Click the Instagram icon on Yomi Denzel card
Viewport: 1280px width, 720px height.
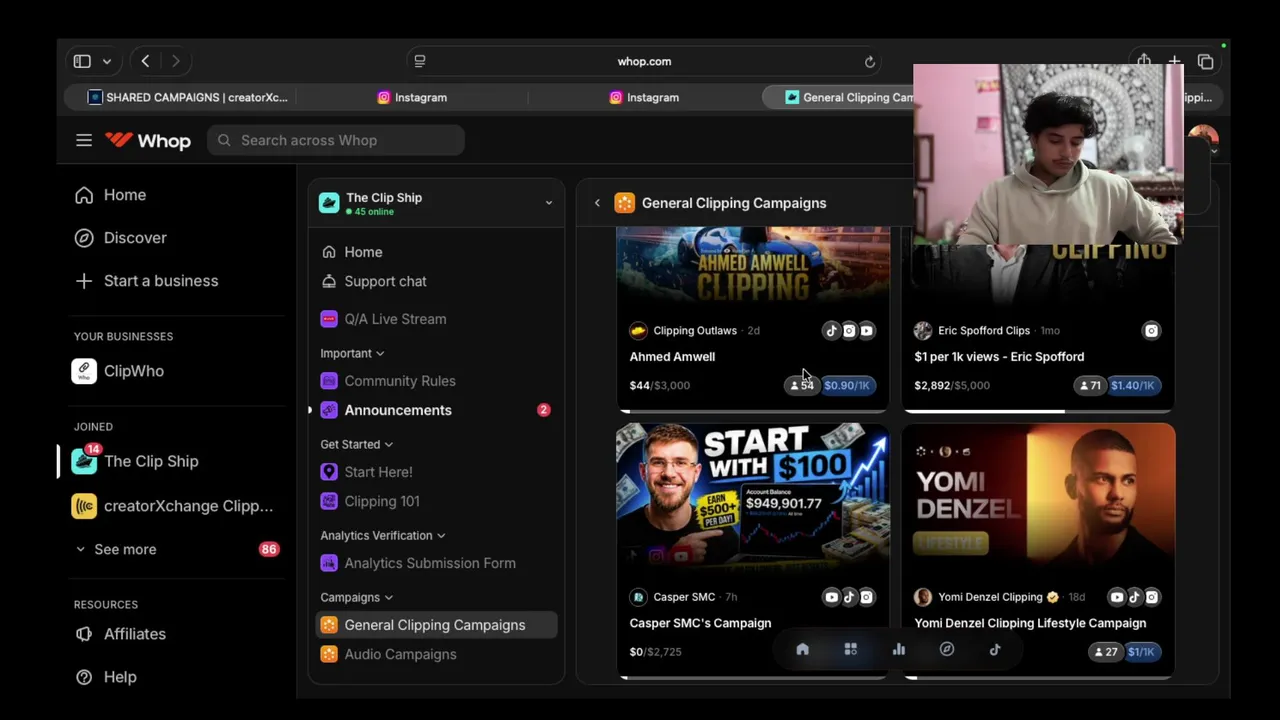1151,597
